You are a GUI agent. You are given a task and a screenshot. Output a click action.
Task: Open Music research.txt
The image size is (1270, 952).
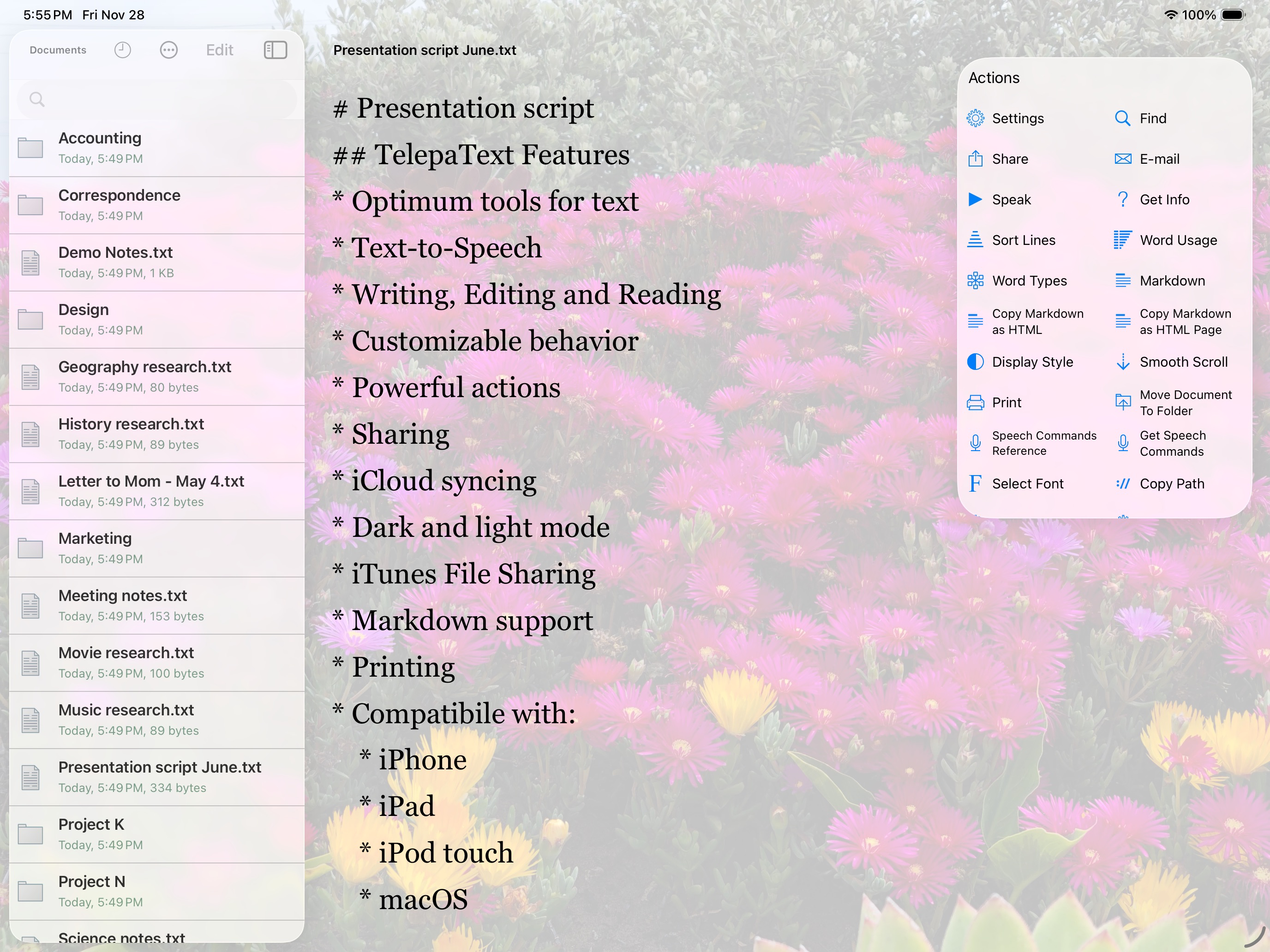click(157, 720)
